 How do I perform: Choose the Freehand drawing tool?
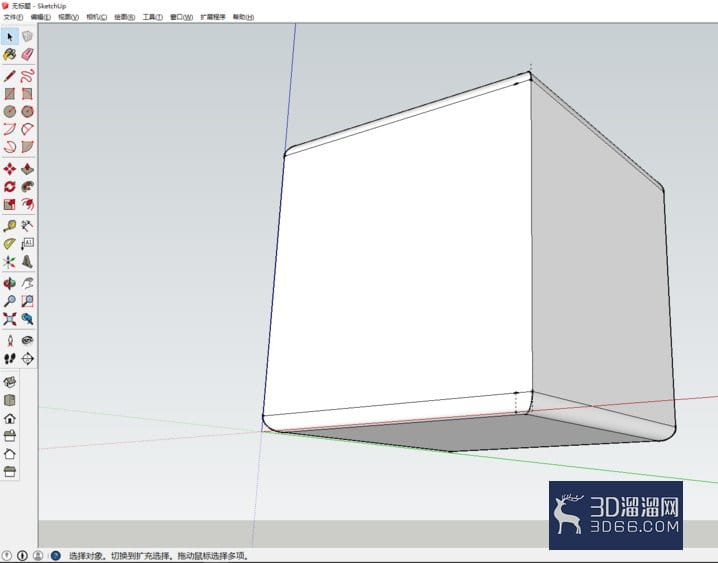click(x=27, y=76)
